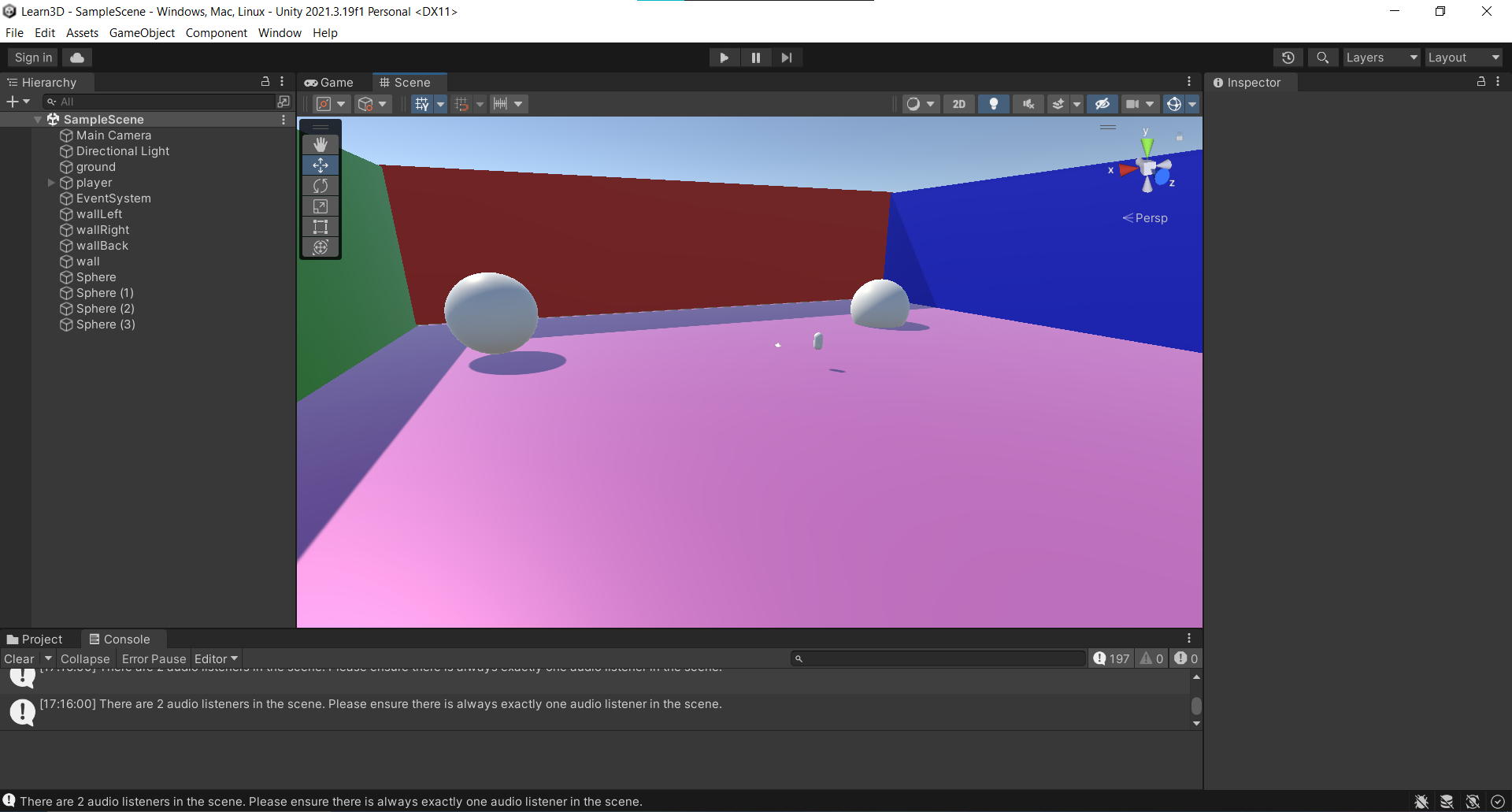This screenshot has height=812, width=1512.
Task: Clear the console log
Action: click(19, 659)
